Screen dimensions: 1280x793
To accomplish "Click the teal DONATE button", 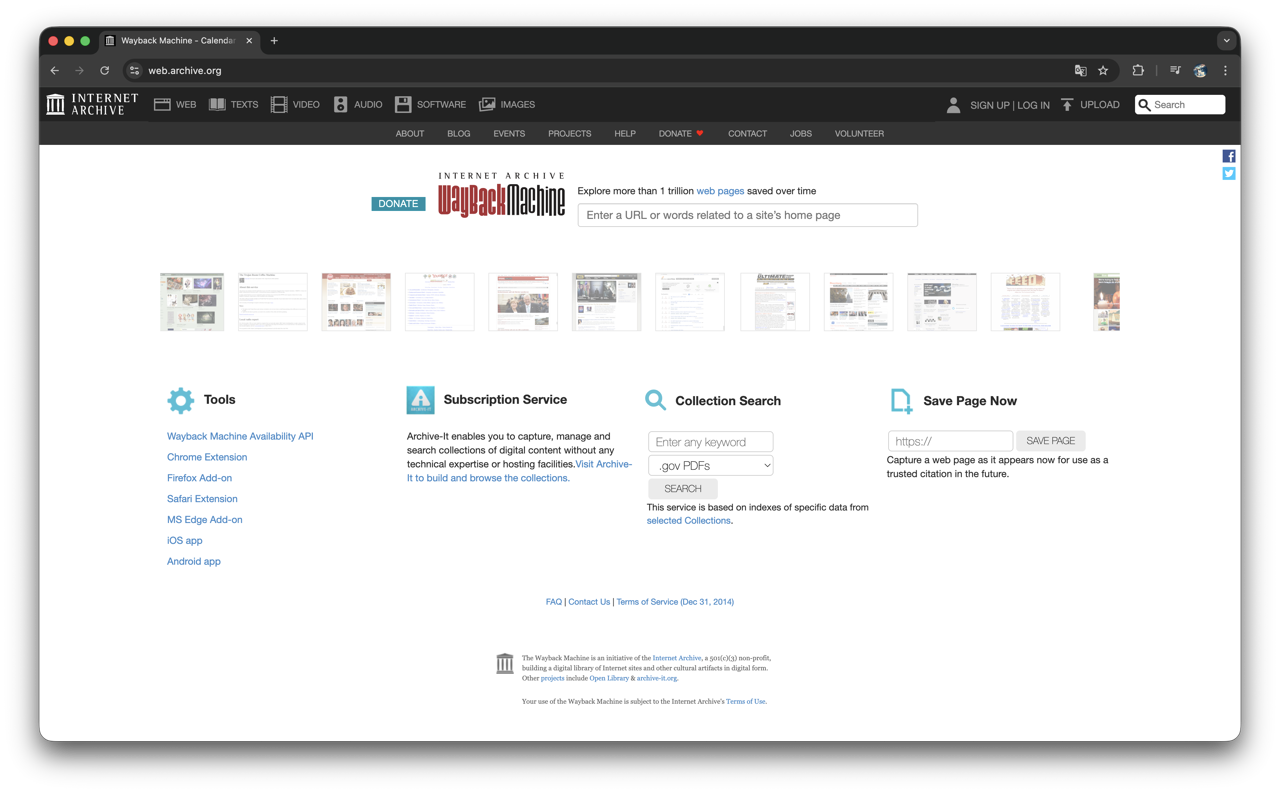I will [398, 203].
